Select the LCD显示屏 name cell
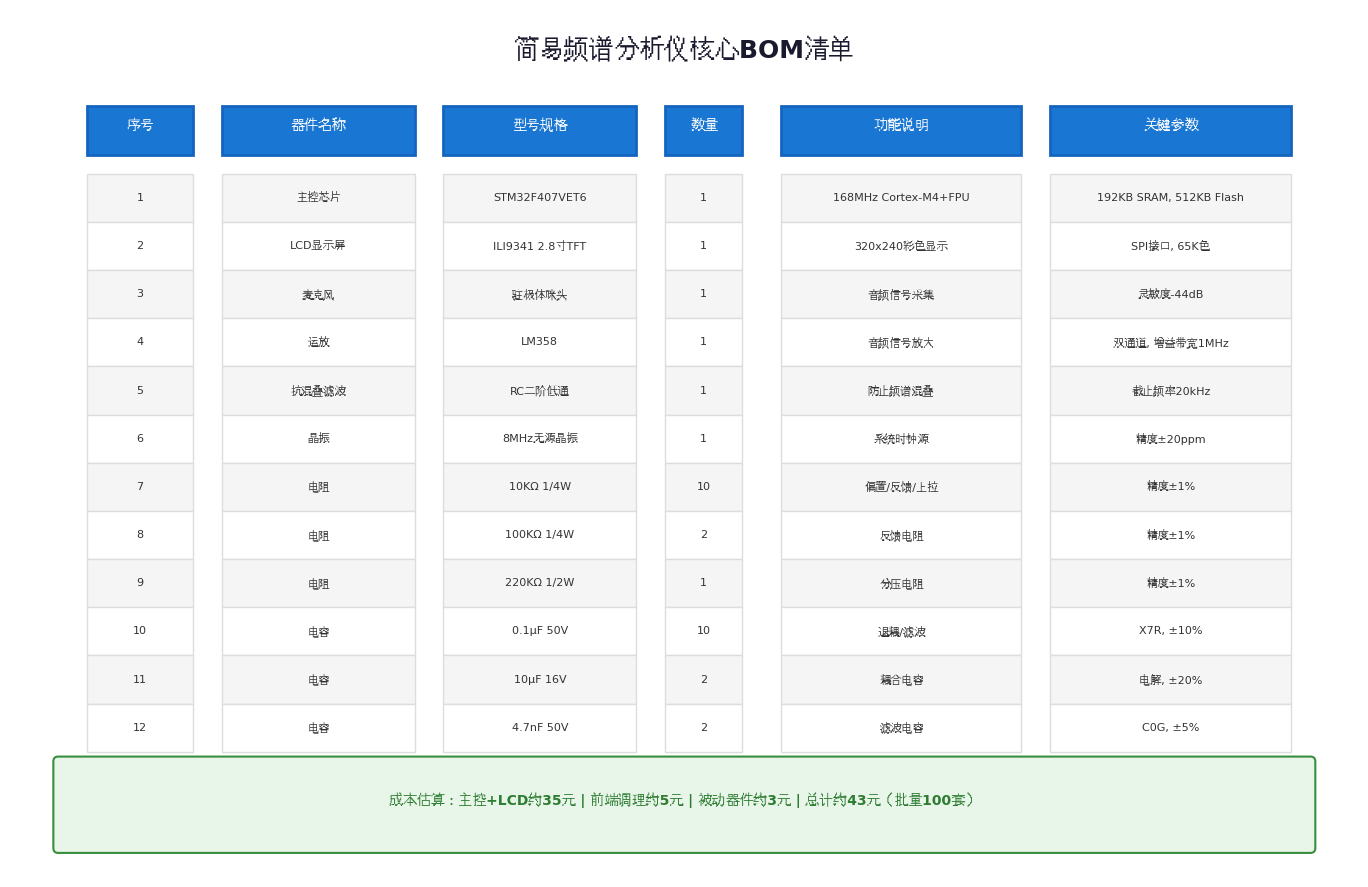 [319, 246]
